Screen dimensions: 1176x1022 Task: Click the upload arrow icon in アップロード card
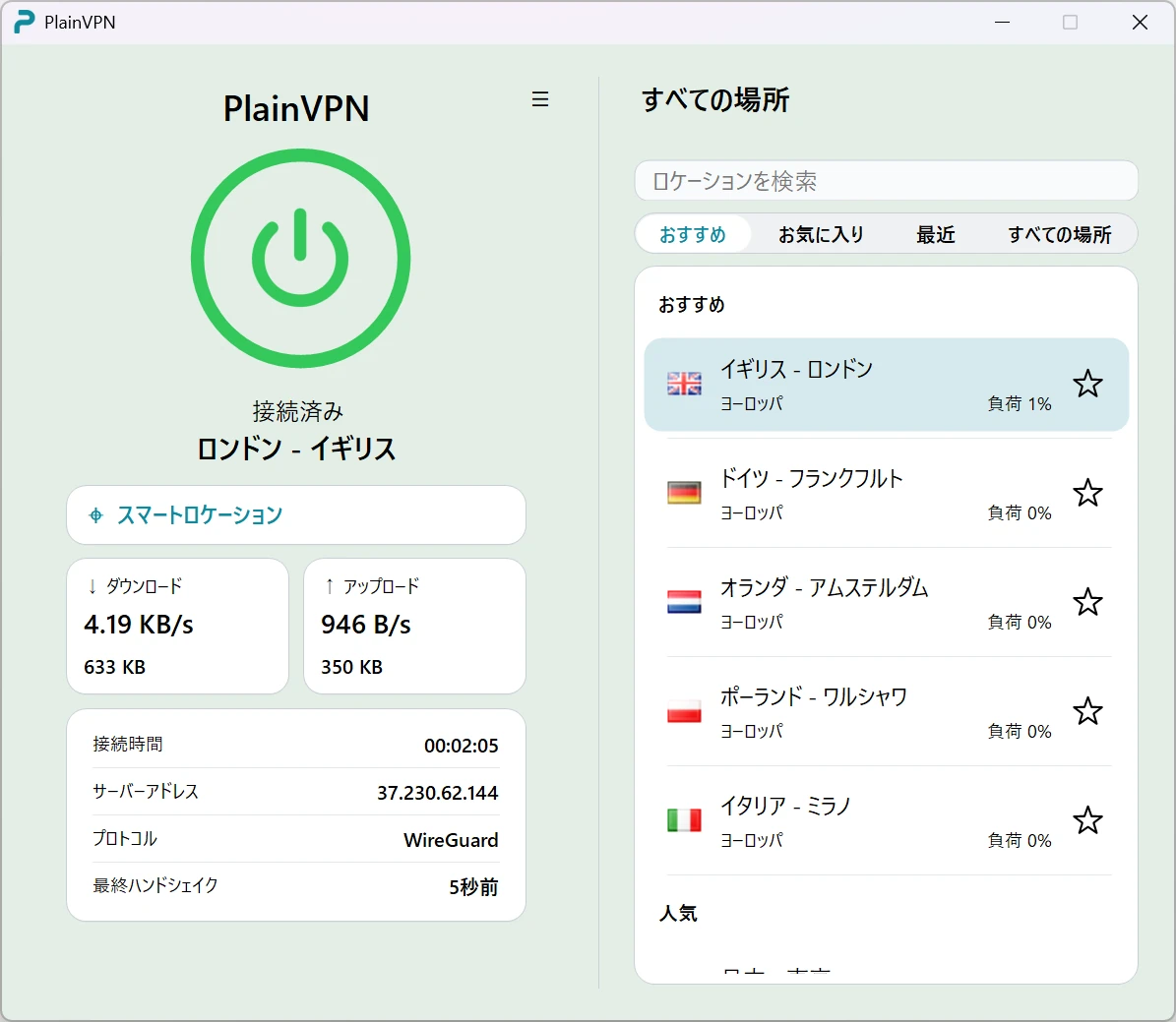pos(330,586)
